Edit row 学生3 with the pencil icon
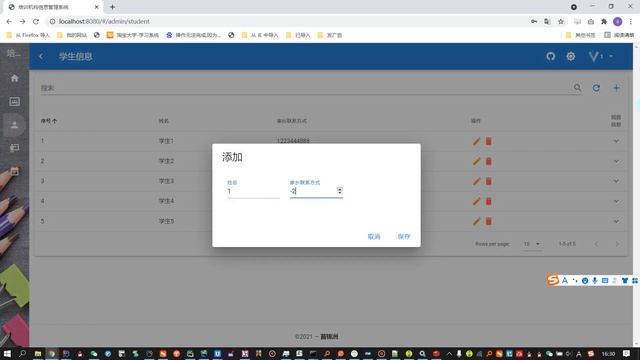This screenshot has height=360, width=640. point(476,181)
